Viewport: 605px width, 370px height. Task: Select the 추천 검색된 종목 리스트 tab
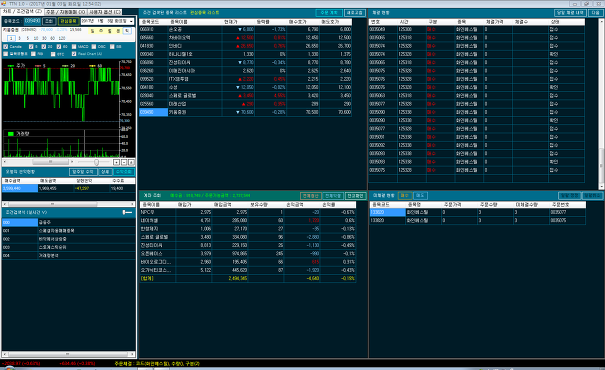164,13
